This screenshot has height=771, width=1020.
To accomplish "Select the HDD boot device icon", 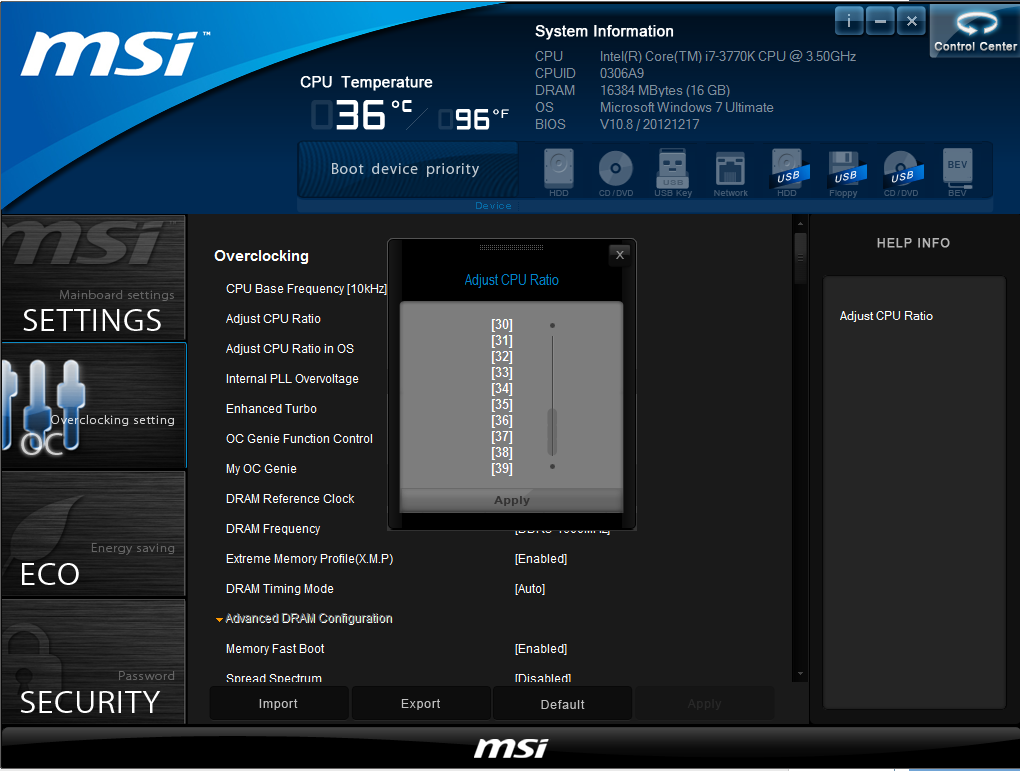I will point(559,172).
